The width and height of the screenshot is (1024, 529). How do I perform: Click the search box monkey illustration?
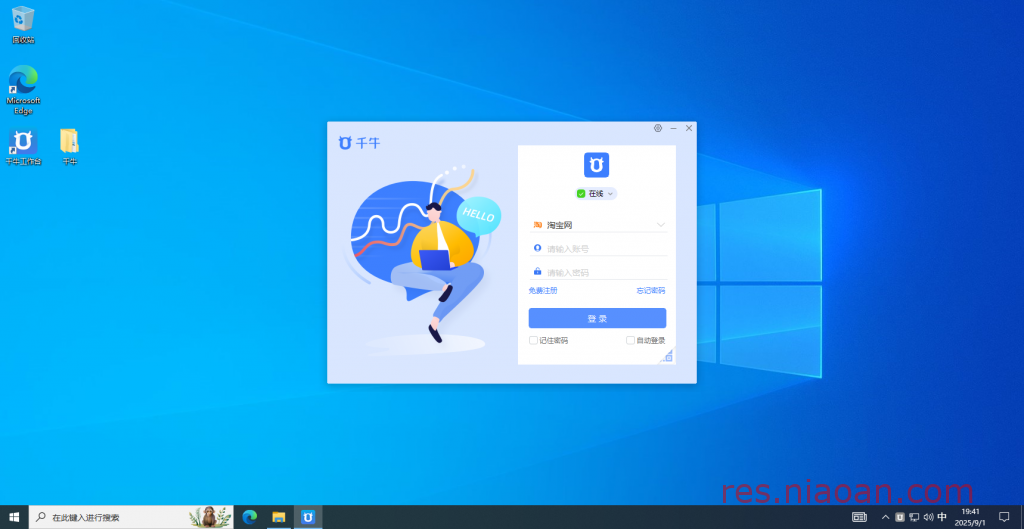210,517
